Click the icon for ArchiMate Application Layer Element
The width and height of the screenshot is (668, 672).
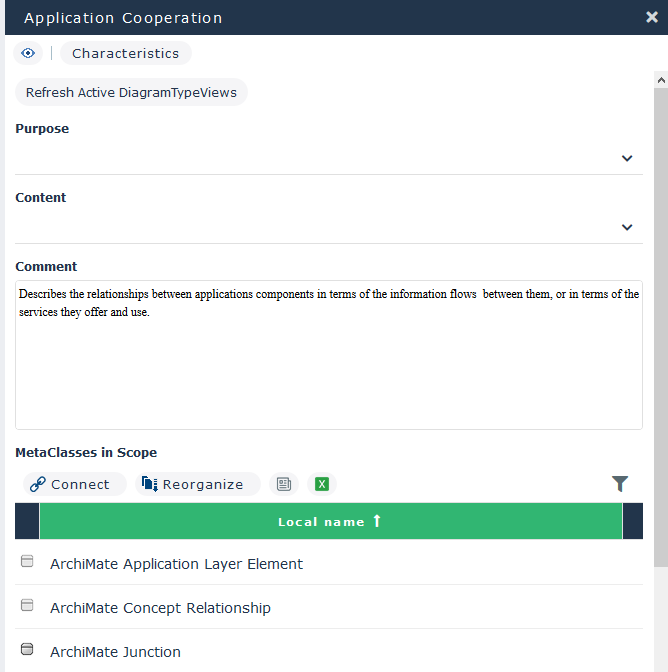click(27, 562)
